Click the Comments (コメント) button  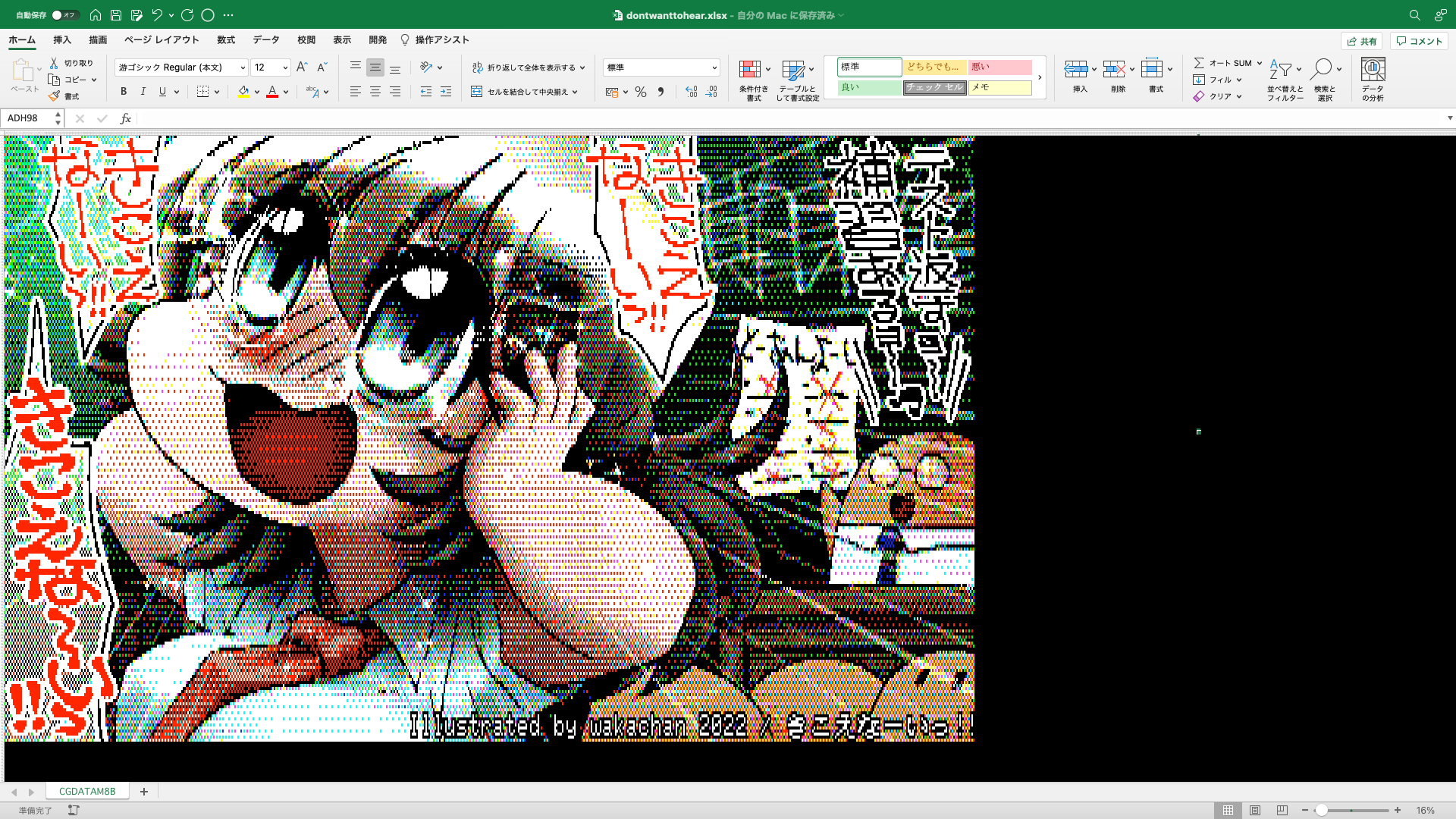tap(1419, 41)
